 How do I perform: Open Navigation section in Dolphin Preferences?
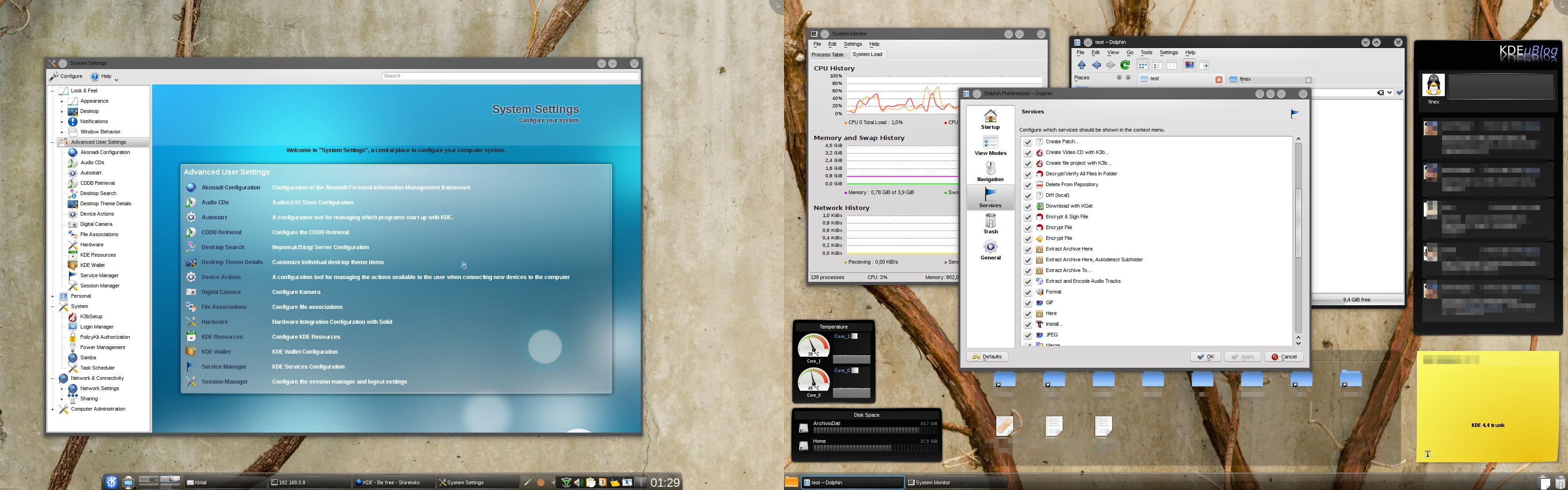coord(990,171)
